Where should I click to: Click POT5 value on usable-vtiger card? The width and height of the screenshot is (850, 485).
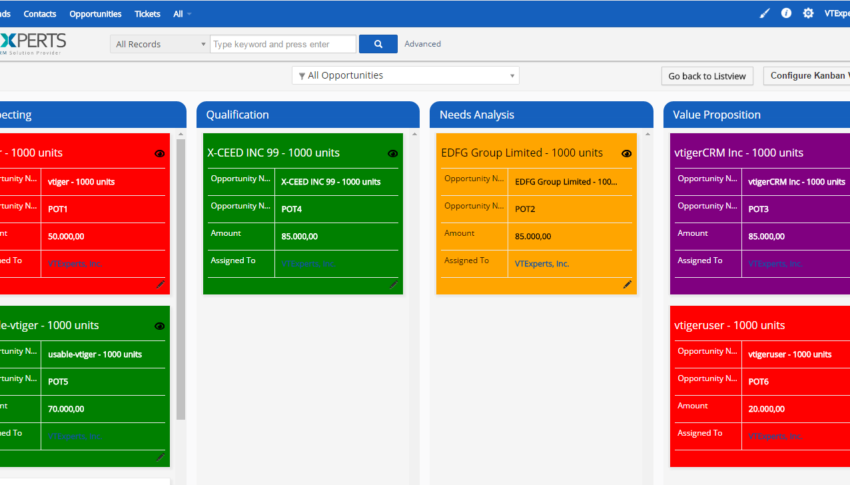tap(58, 381)
